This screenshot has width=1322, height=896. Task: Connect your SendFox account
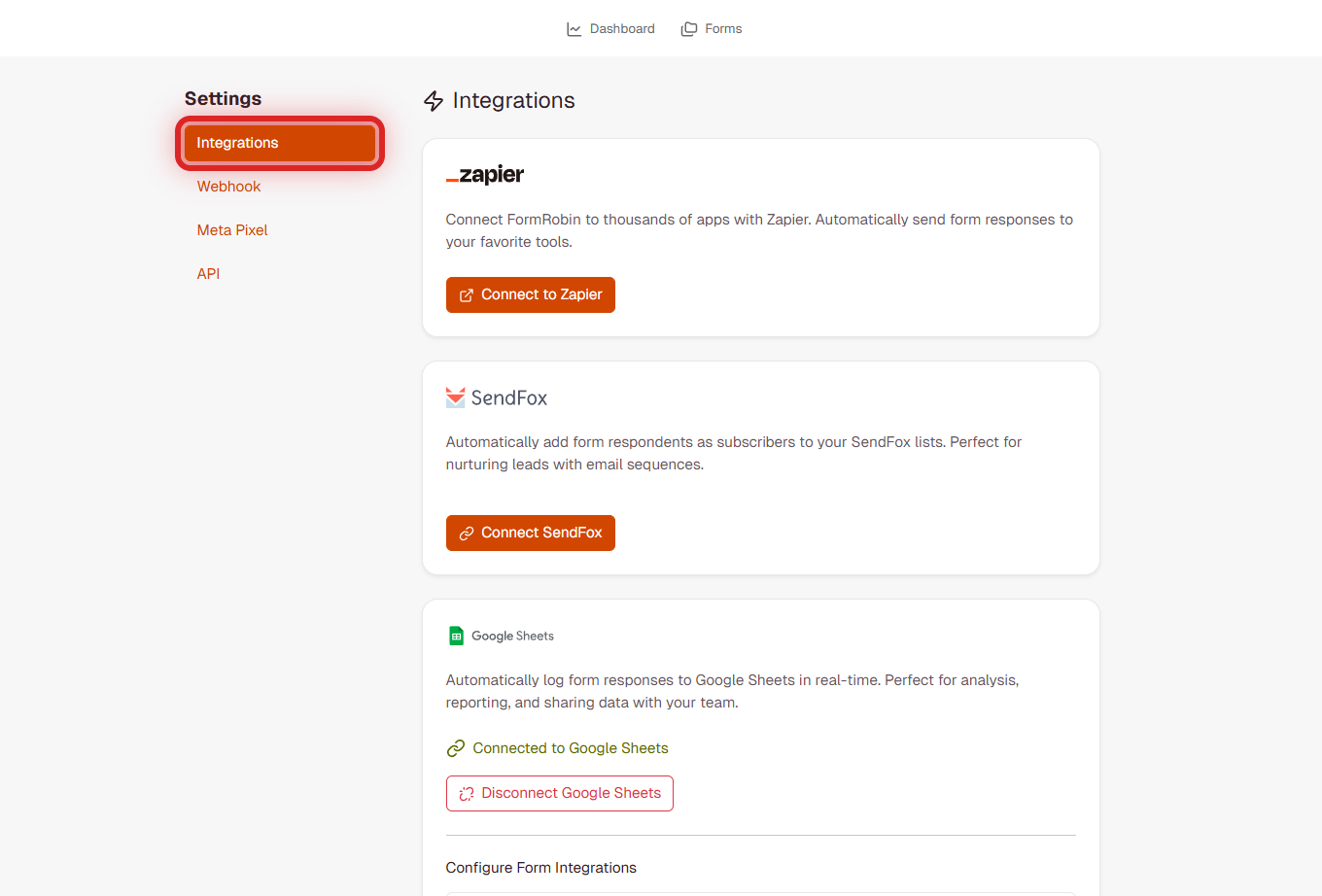coord(530,533)
